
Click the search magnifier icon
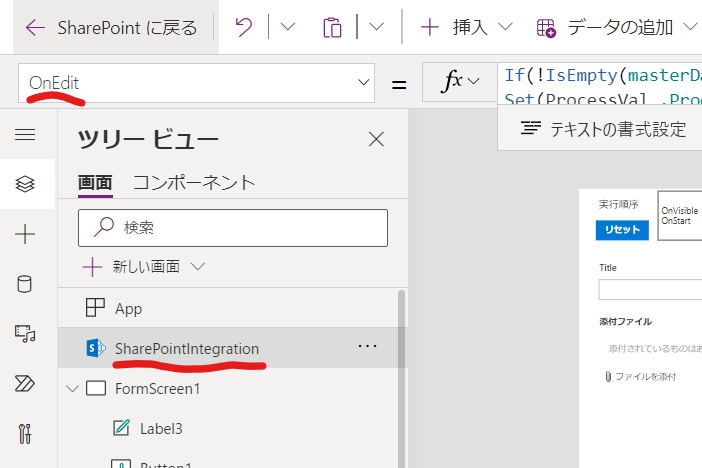click(104, 227)
